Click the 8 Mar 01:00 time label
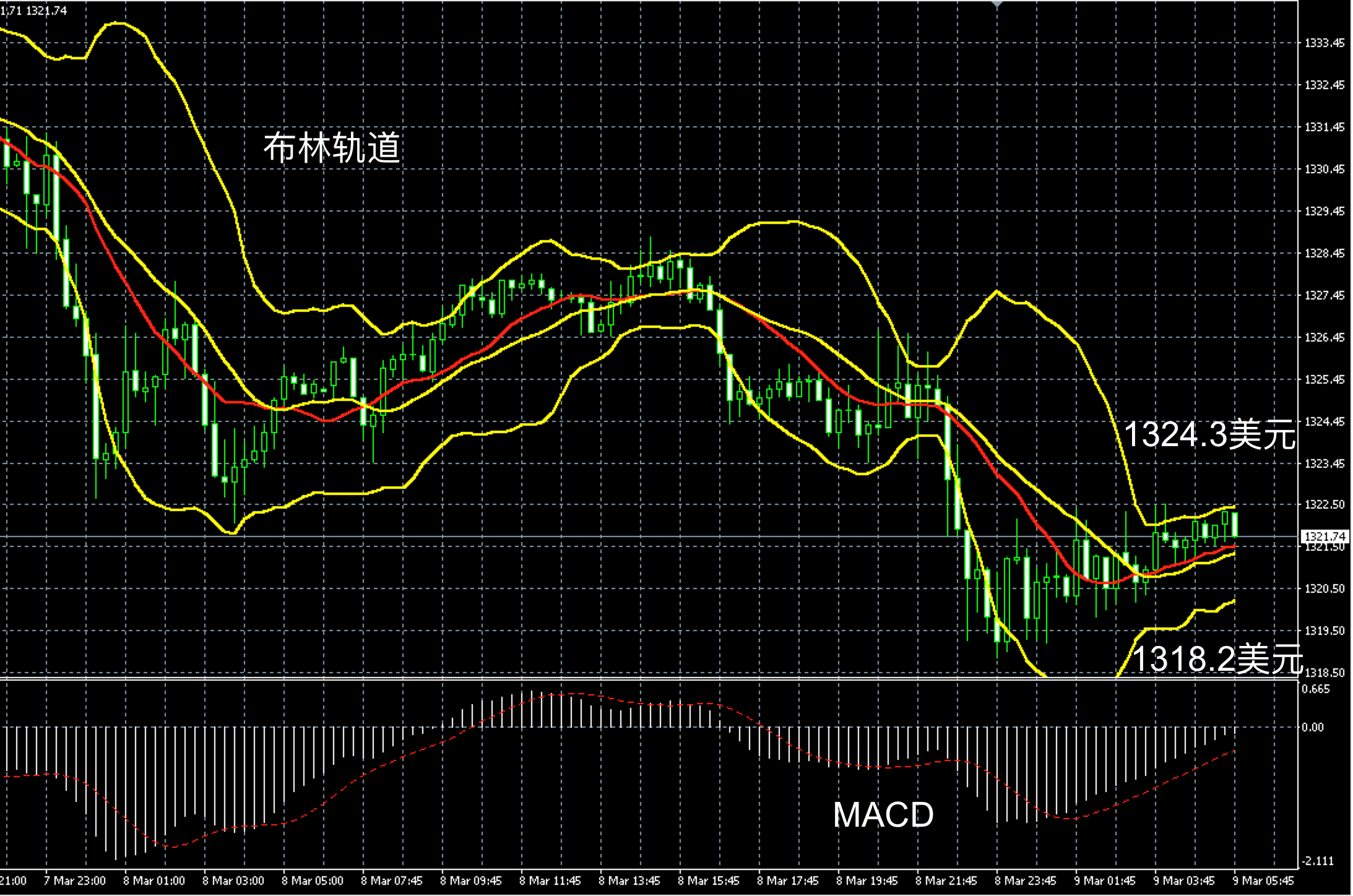Screen dimensions: 1353x896 [x=154, y=881]
